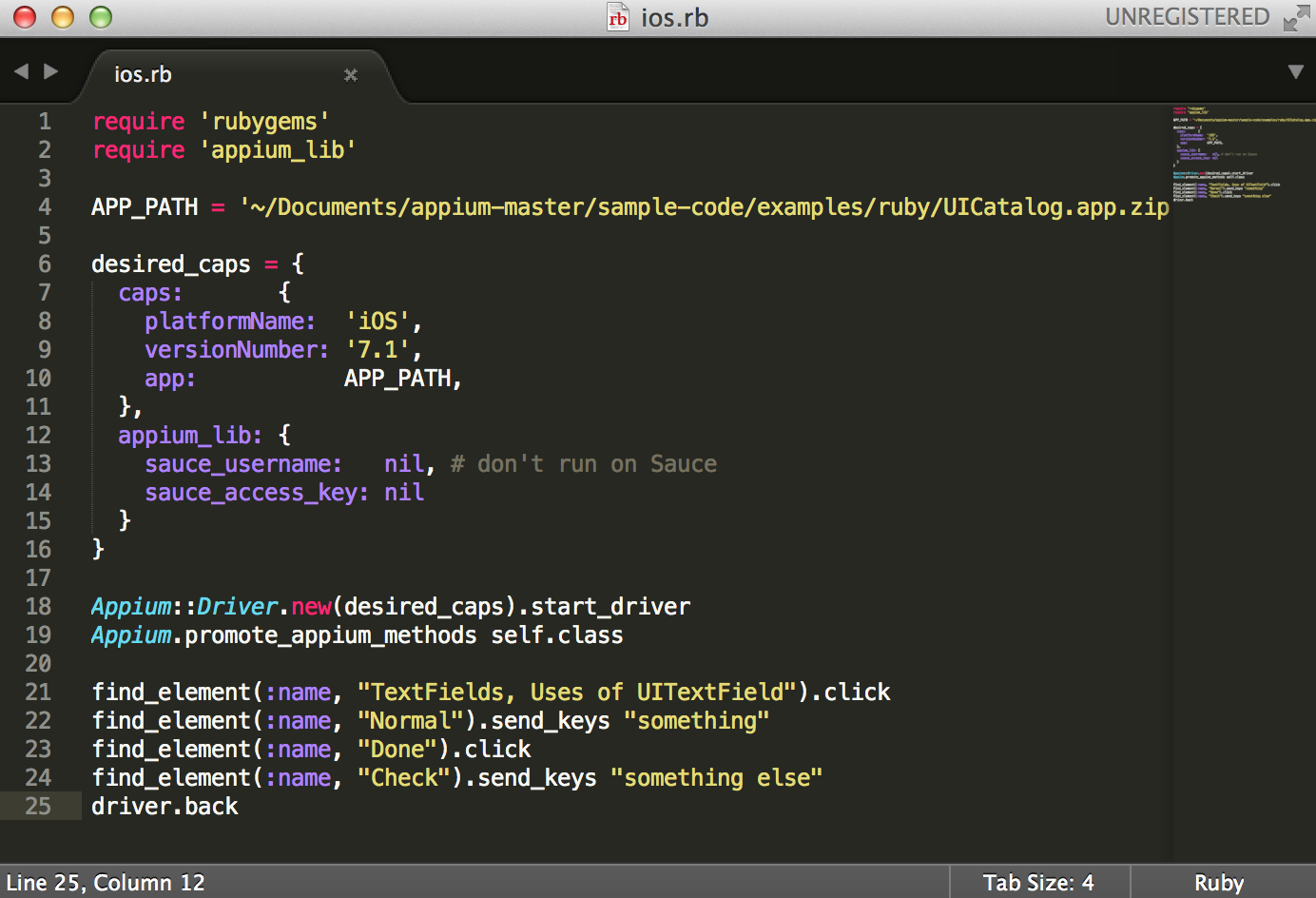1316x898 pixels.
Task: Click line number 12 in gutter
Action: [x=38, y=435]
